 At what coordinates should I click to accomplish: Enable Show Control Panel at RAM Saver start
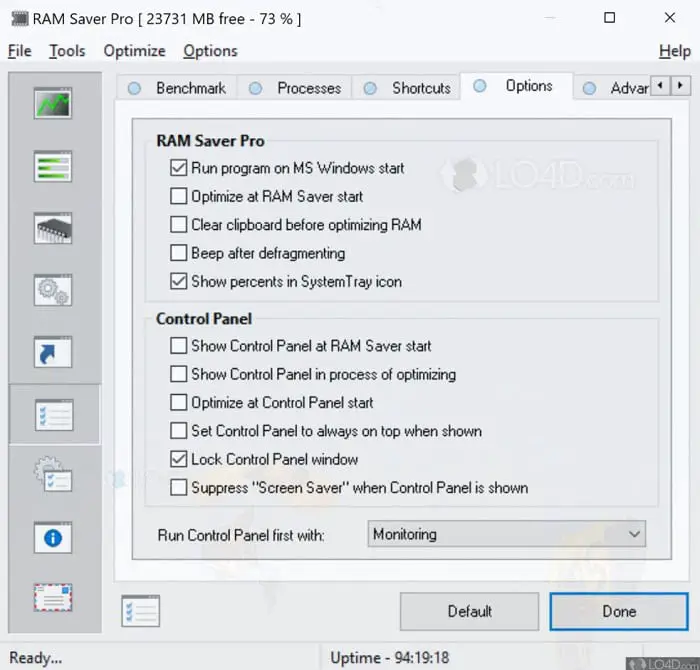[178, 345]
